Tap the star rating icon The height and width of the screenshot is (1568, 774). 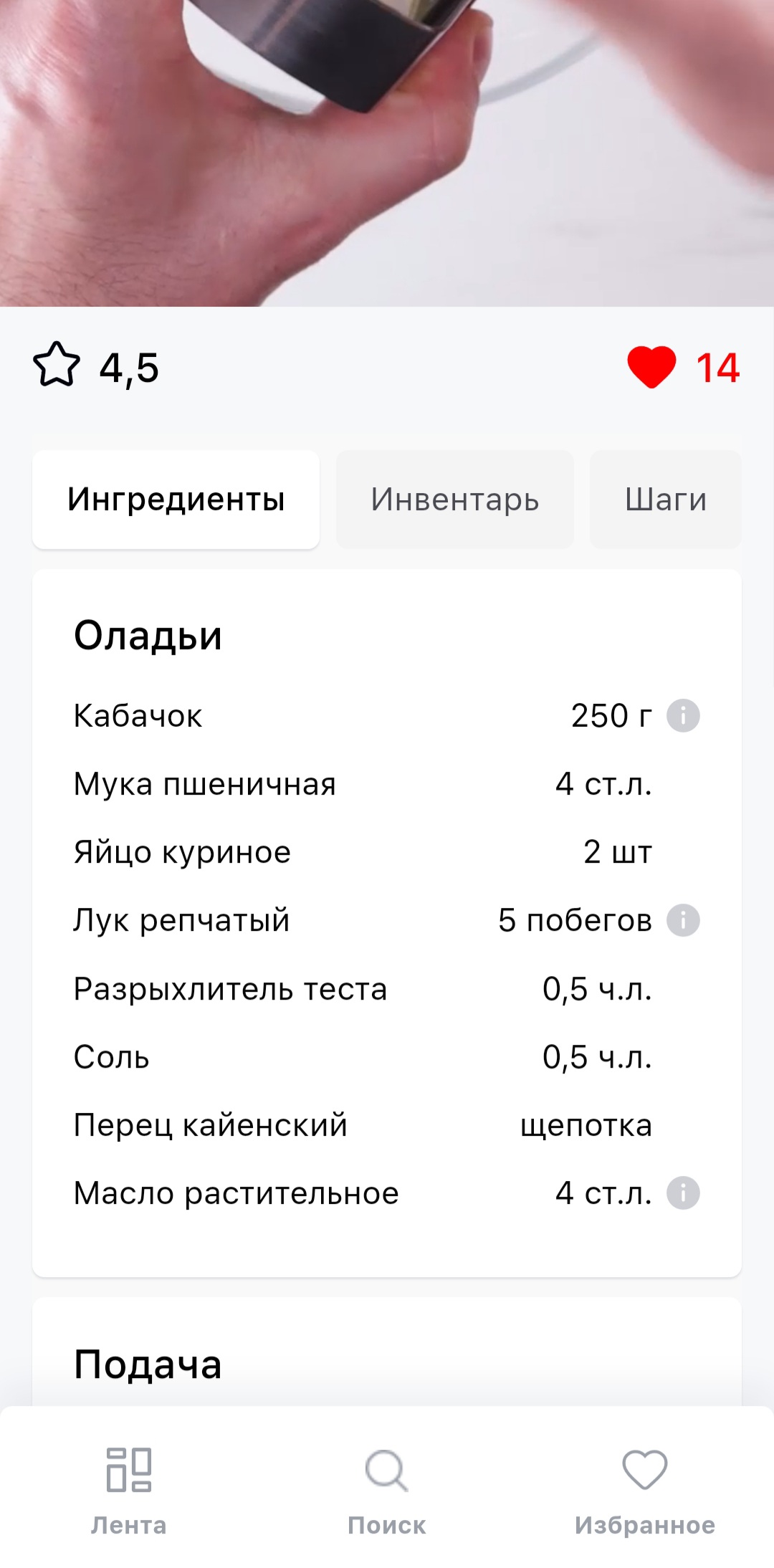click(x=56, y=365)
